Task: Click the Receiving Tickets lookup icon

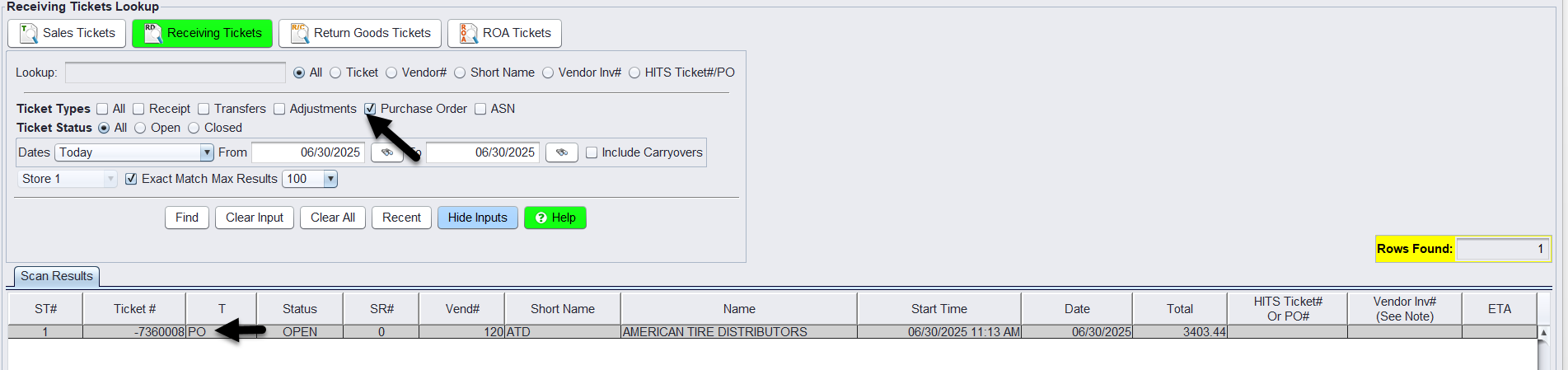Action: pyautogui.click(x=152, y=33)
